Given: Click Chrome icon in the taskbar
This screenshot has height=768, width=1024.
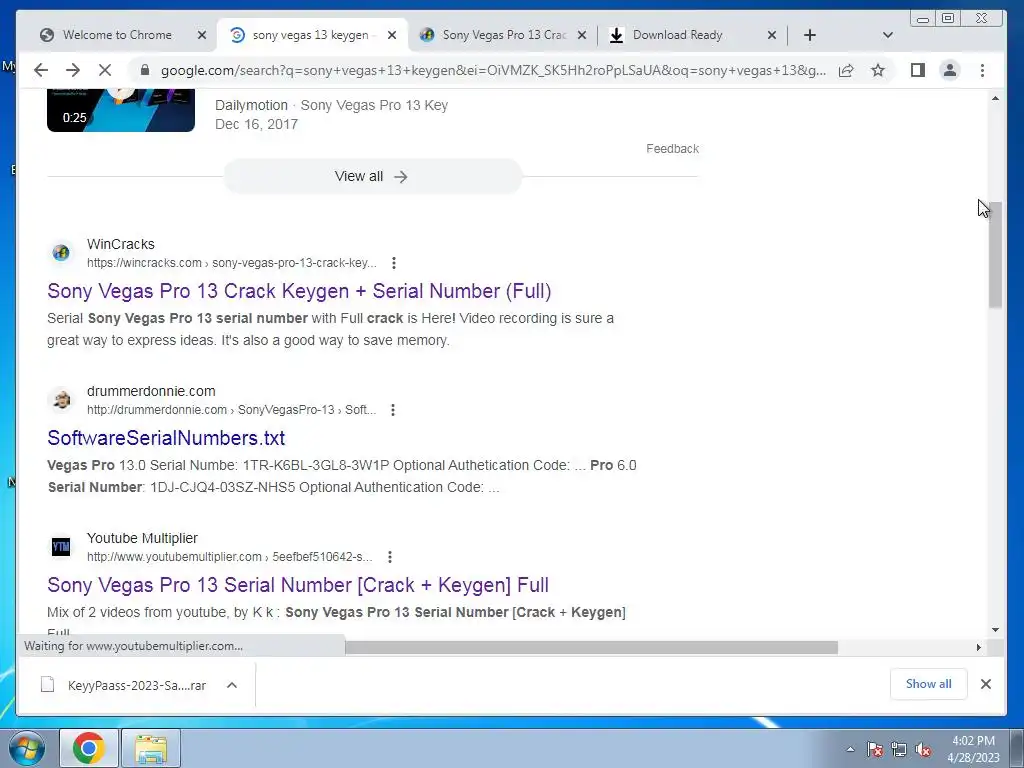Looking at the screenshot, I should [89, 748].
